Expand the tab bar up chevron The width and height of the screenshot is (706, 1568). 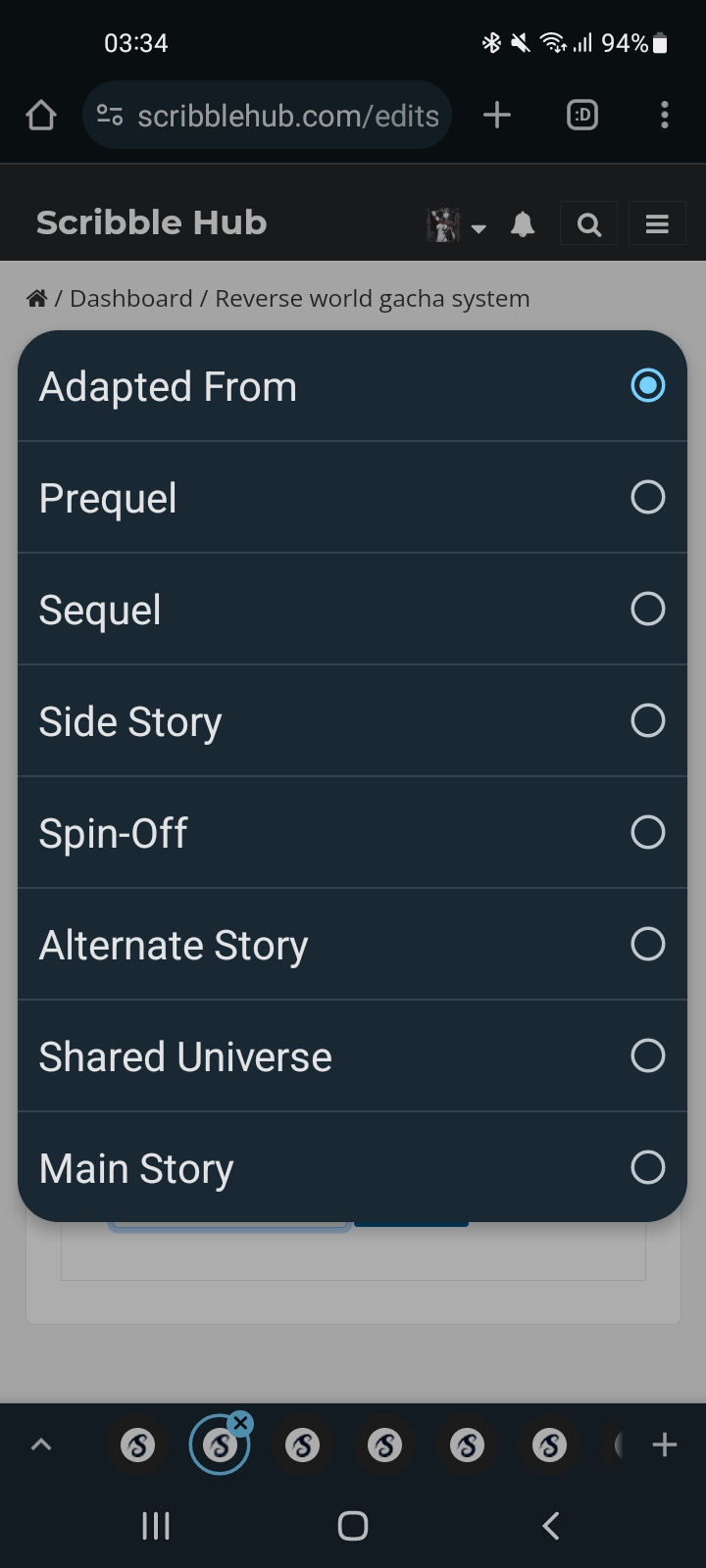coord(41,1445)
